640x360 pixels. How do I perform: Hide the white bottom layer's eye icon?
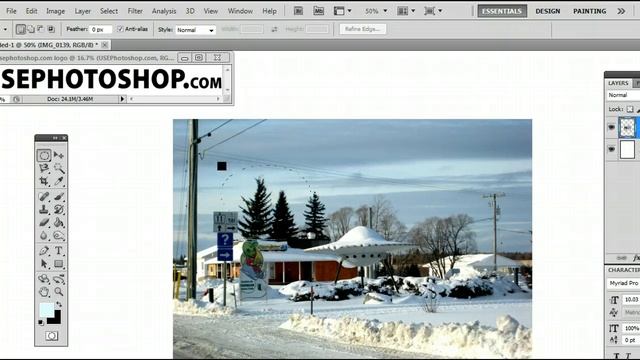pos(611,149)
